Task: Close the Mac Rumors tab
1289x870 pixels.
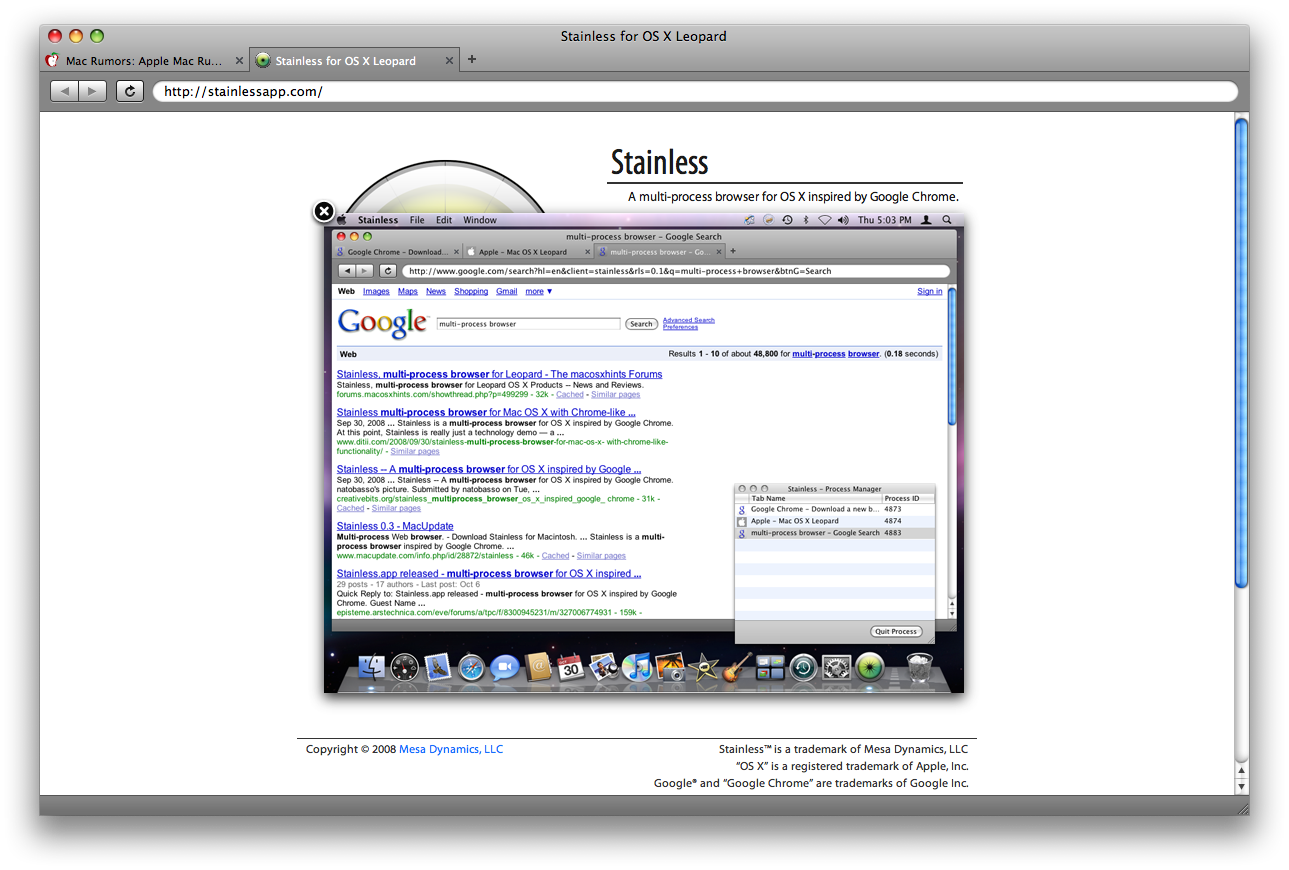Action: coord(238,60)
